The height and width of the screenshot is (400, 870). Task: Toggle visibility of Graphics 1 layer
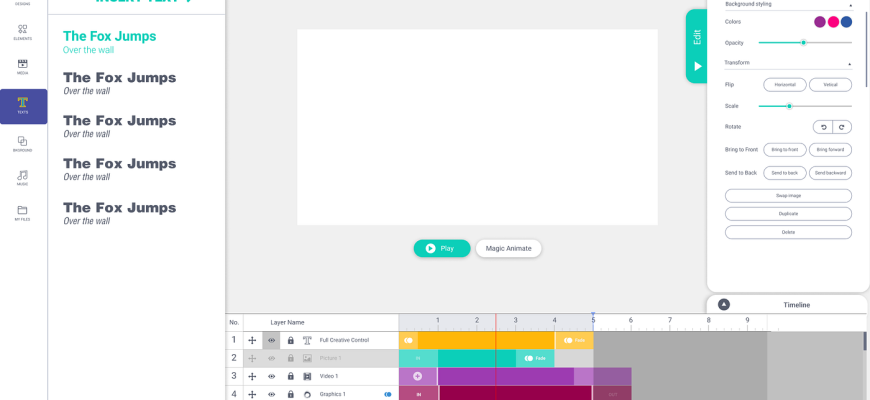coord(271,394)
